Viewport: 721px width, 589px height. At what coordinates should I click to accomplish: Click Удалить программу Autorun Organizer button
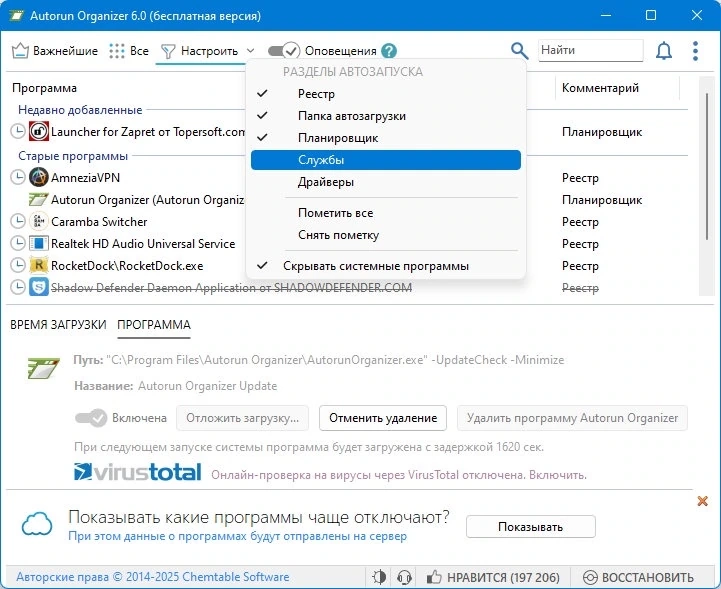pos(572,418)
